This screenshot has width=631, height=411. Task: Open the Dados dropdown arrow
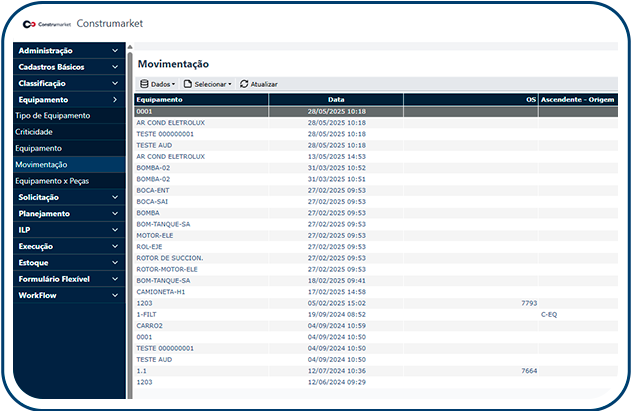(174, 84)
